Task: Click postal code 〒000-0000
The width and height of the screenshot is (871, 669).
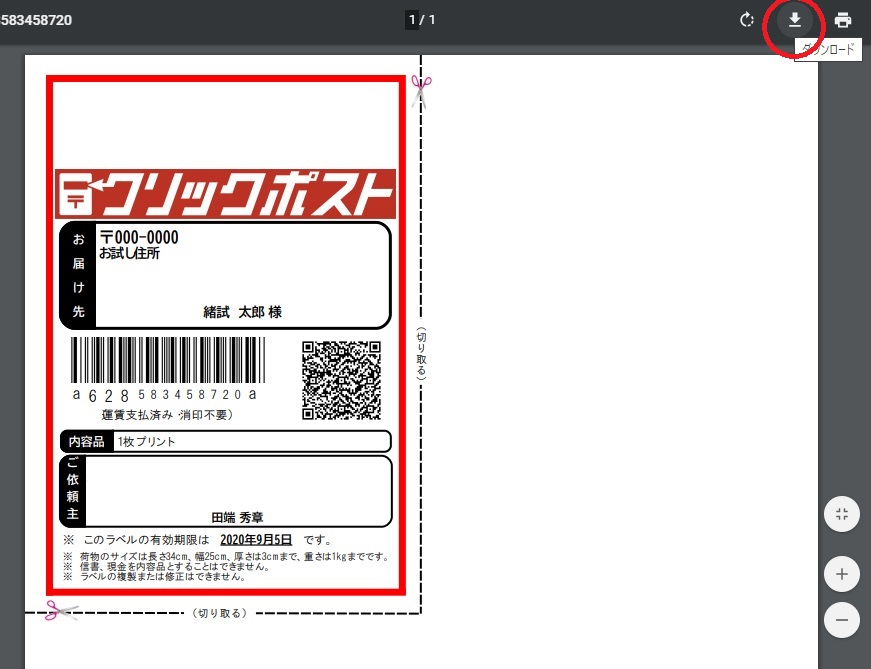Action: [x=139, y=237]
